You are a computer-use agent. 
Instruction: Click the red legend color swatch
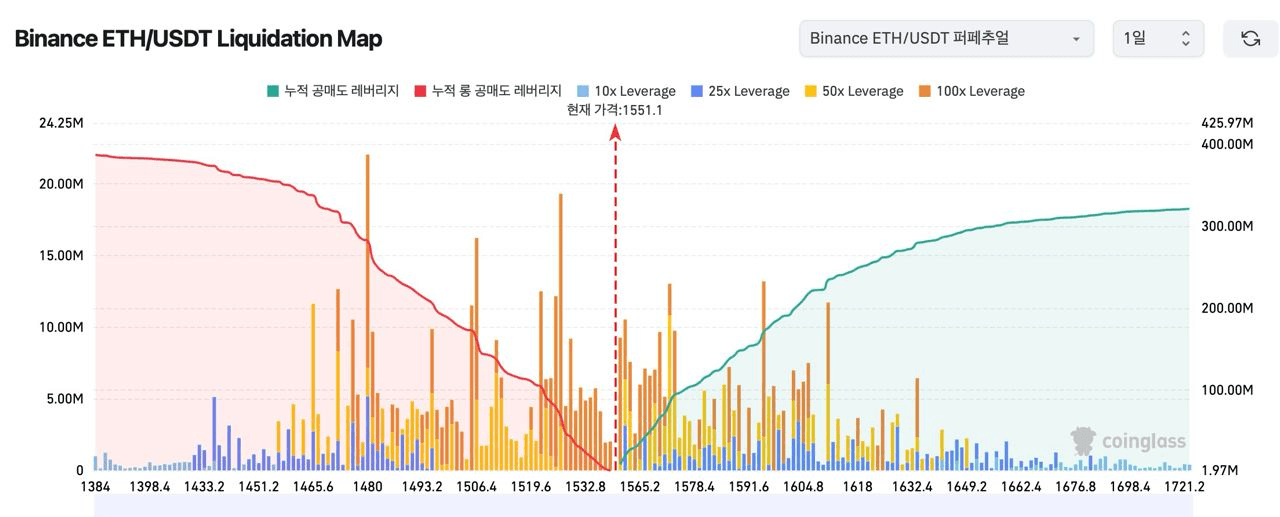click(x=421, y=91)
